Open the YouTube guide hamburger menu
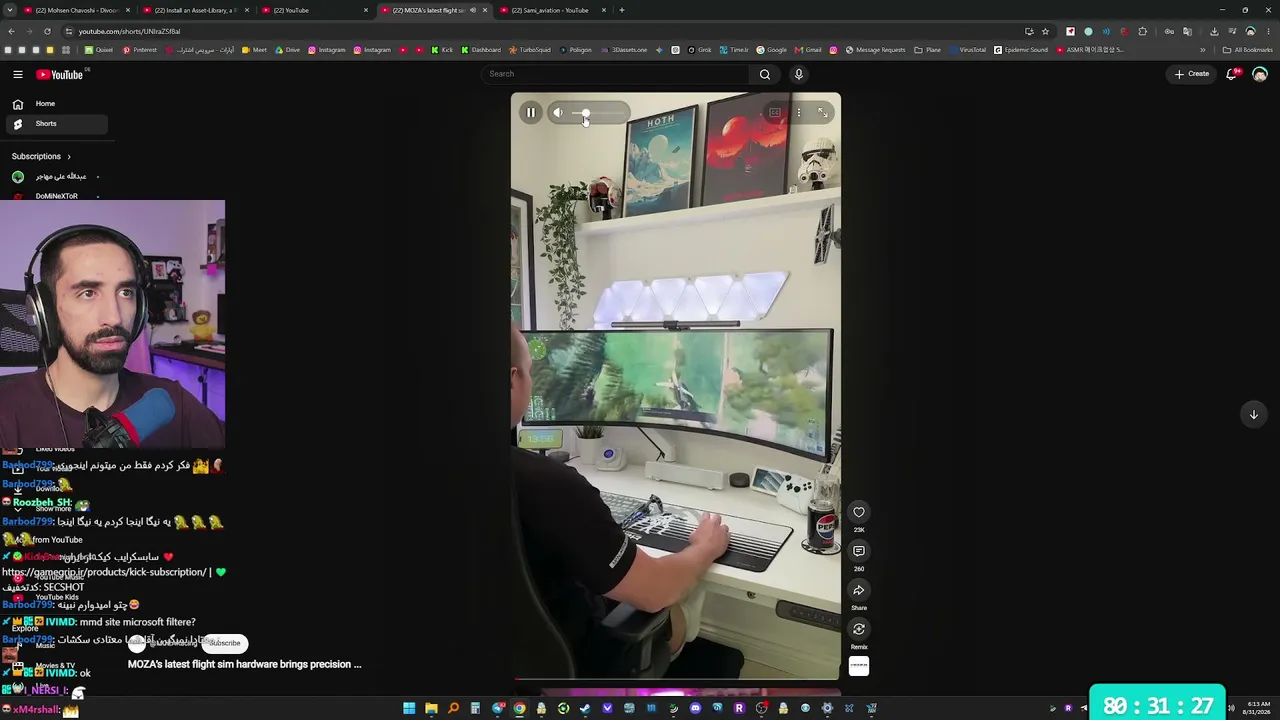Screen dimensions: 1280x720 pos(18,74)
